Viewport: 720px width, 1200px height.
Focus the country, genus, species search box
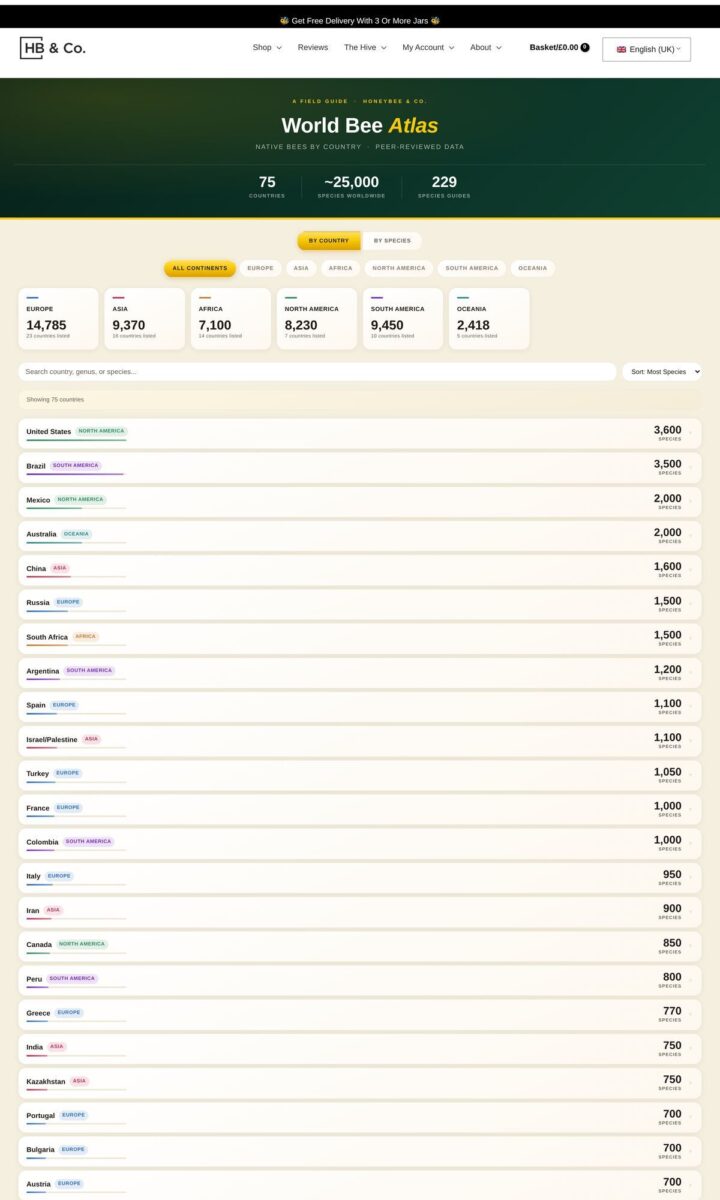tap(317, 371)
